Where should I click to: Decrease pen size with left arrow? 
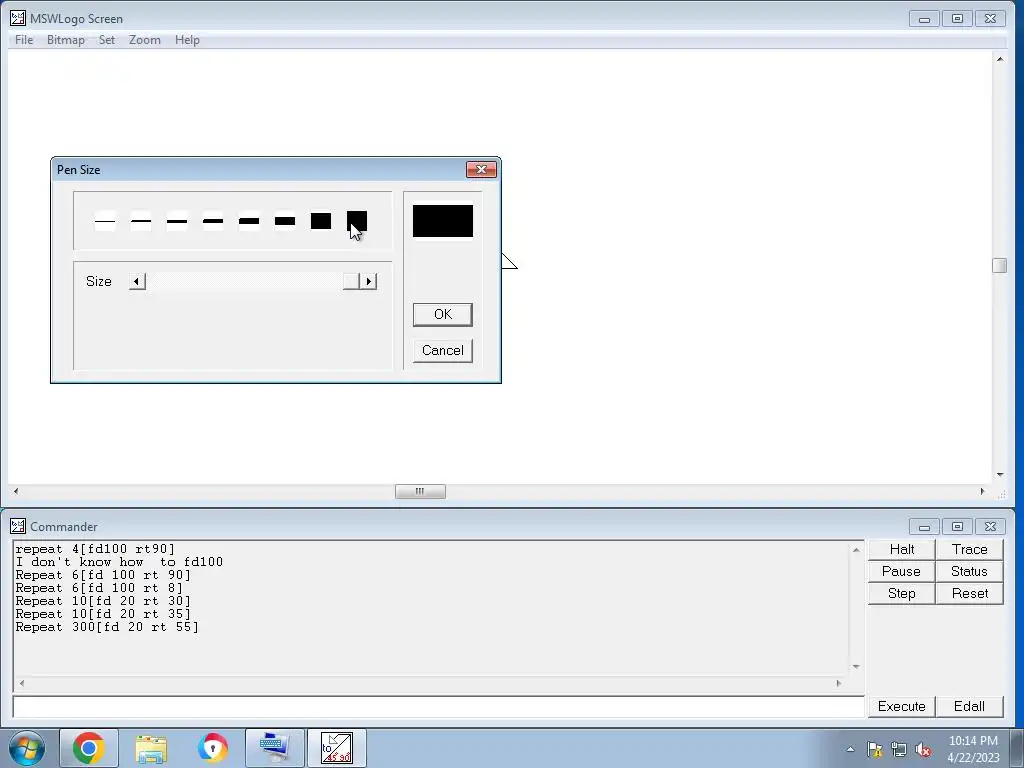(136, 281)
